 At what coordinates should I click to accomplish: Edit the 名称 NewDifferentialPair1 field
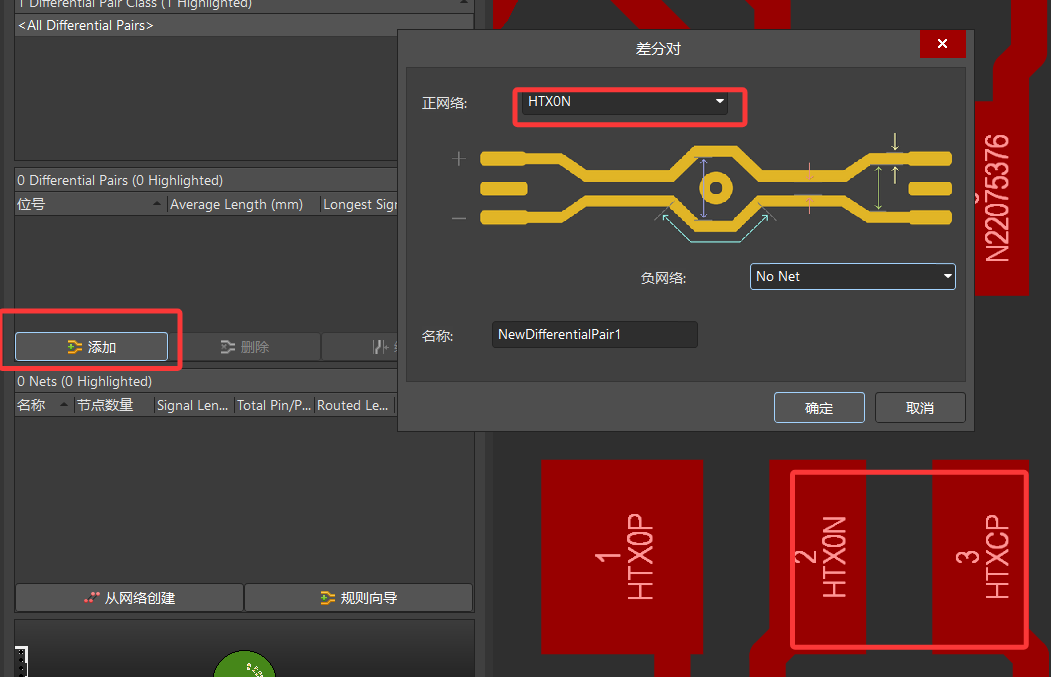pyautogui.click(x=595, y=334)
